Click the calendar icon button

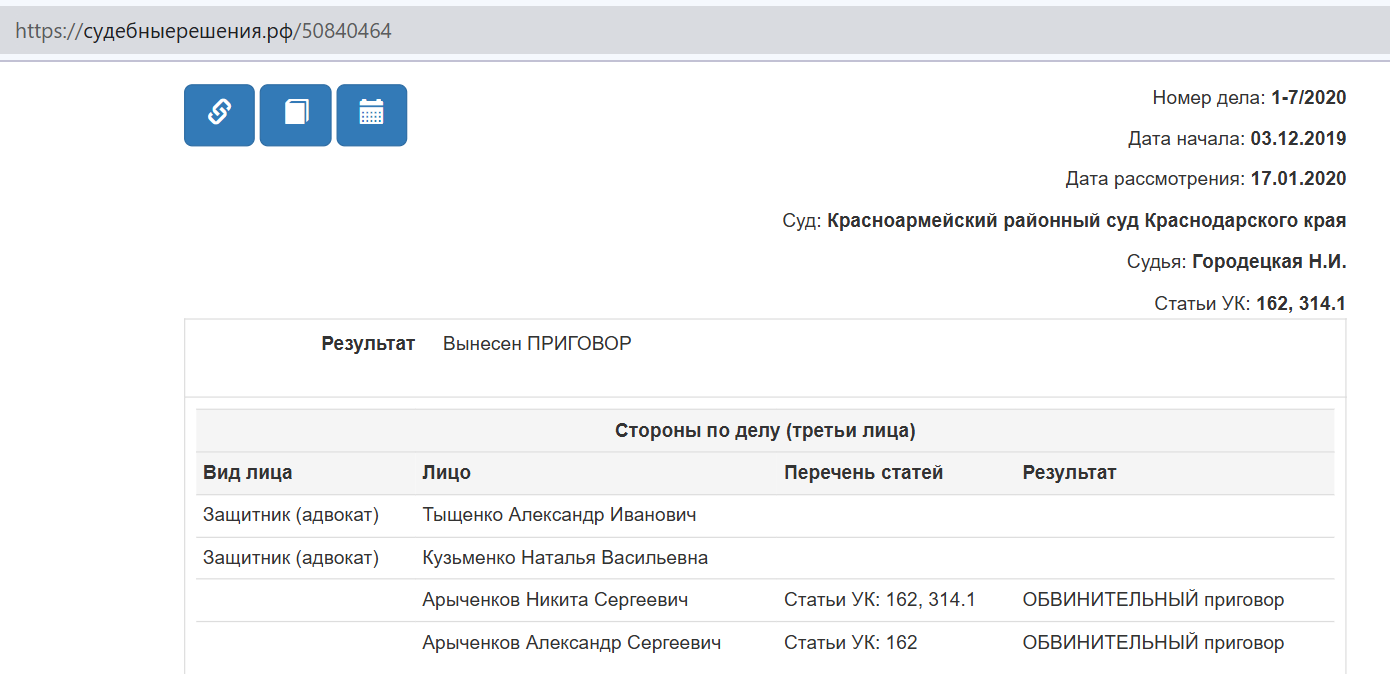(371, 115)
